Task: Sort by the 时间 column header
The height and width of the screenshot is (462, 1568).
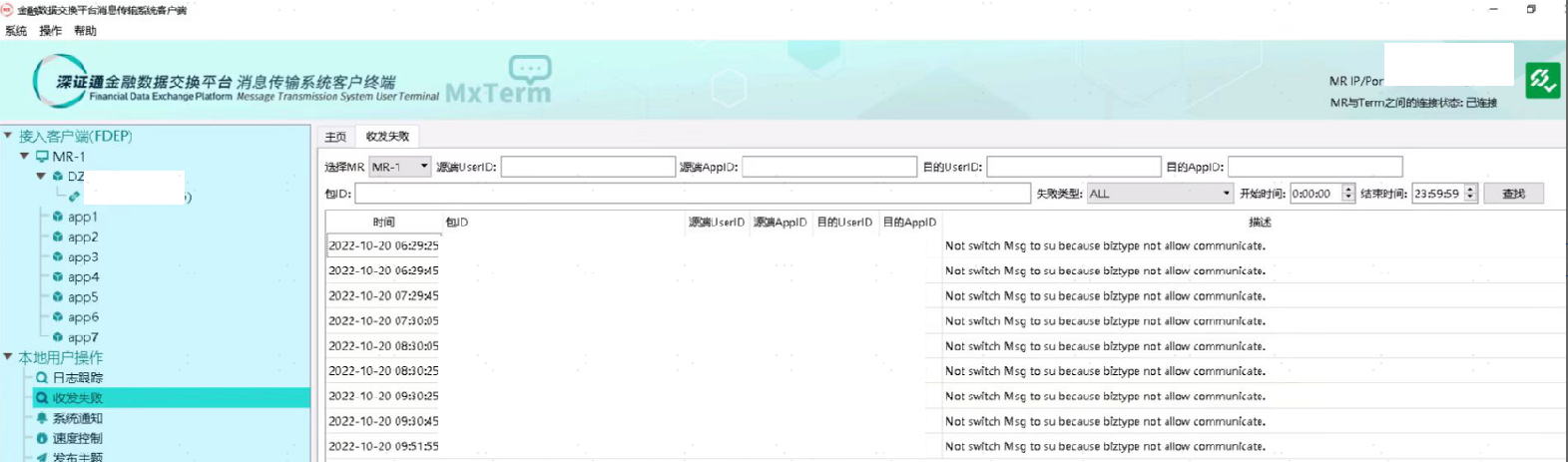Action: click(x=384, y=222)
